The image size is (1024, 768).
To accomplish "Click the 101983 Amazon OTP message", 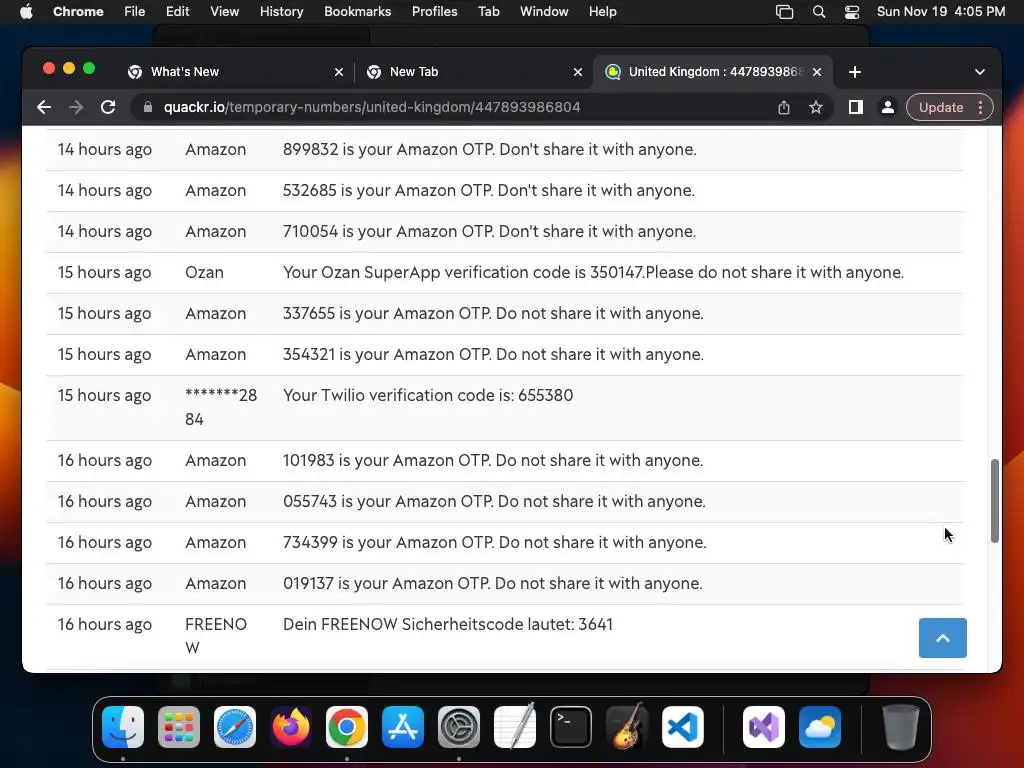I will pyautogui.click(x=493, y=460).
